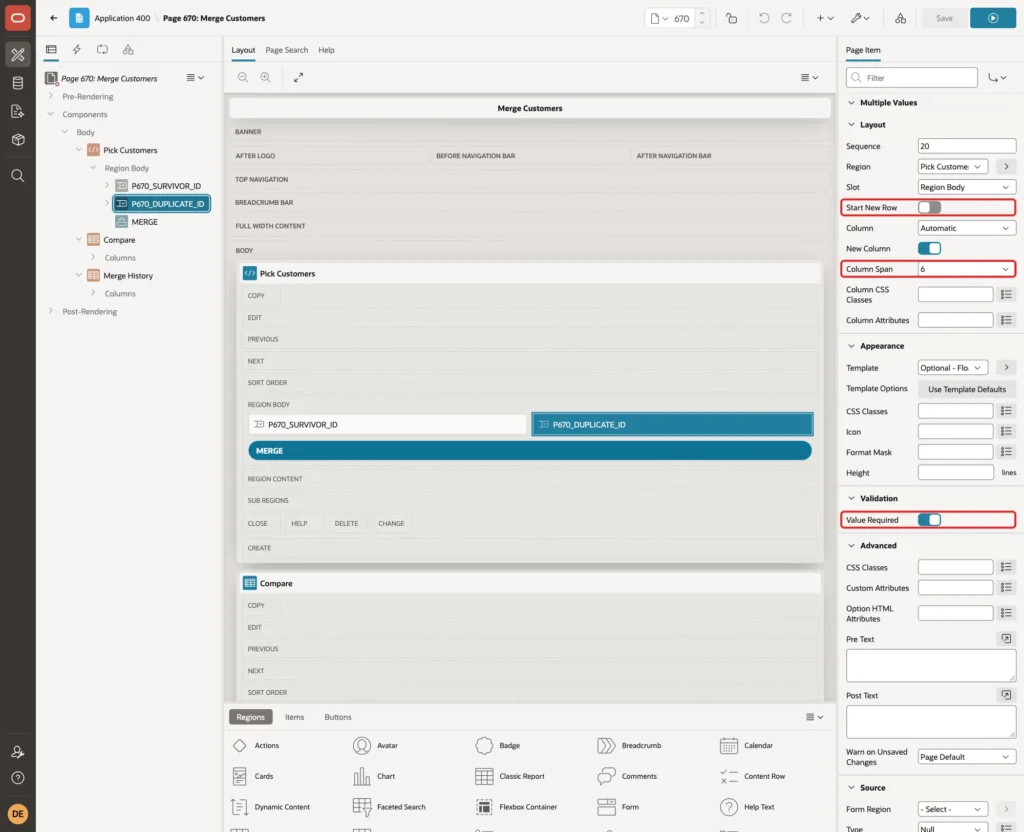This screenshot has height=832, width=1024.
Task: Click the back arrow next to Application 400
Action: [x=54, y=18]
